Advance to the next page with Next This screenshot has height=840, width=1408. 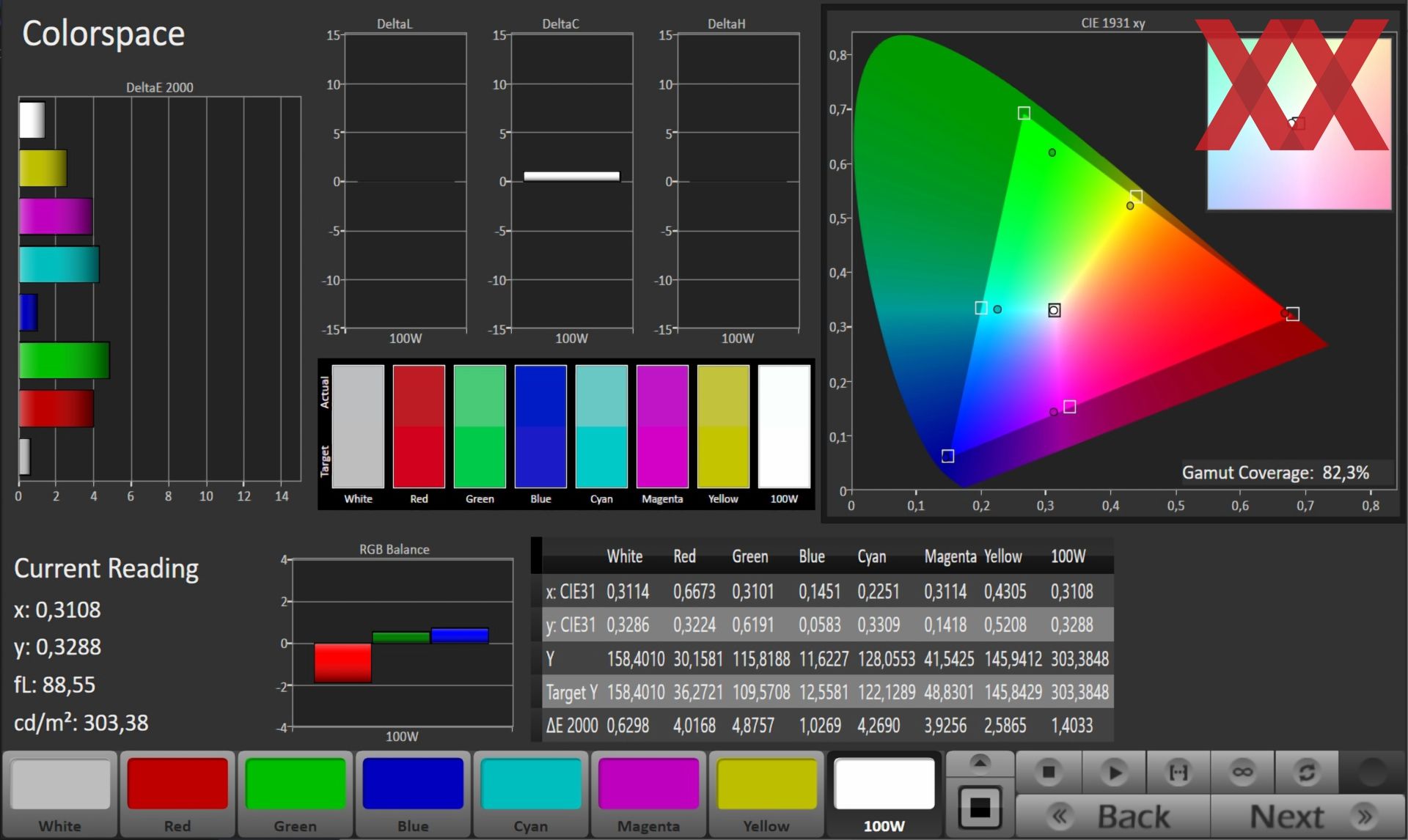point(1308,816)
